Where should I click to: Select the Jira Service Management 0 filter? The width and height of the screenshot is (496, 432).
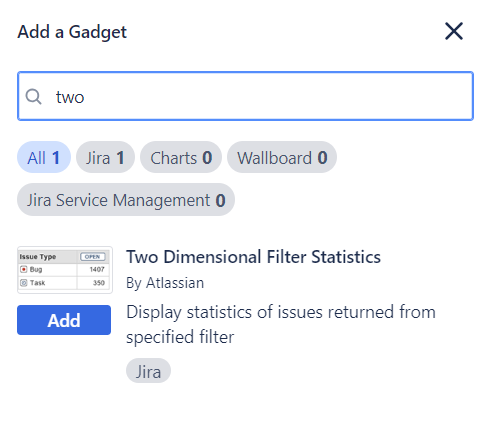[x=126, y=200]
